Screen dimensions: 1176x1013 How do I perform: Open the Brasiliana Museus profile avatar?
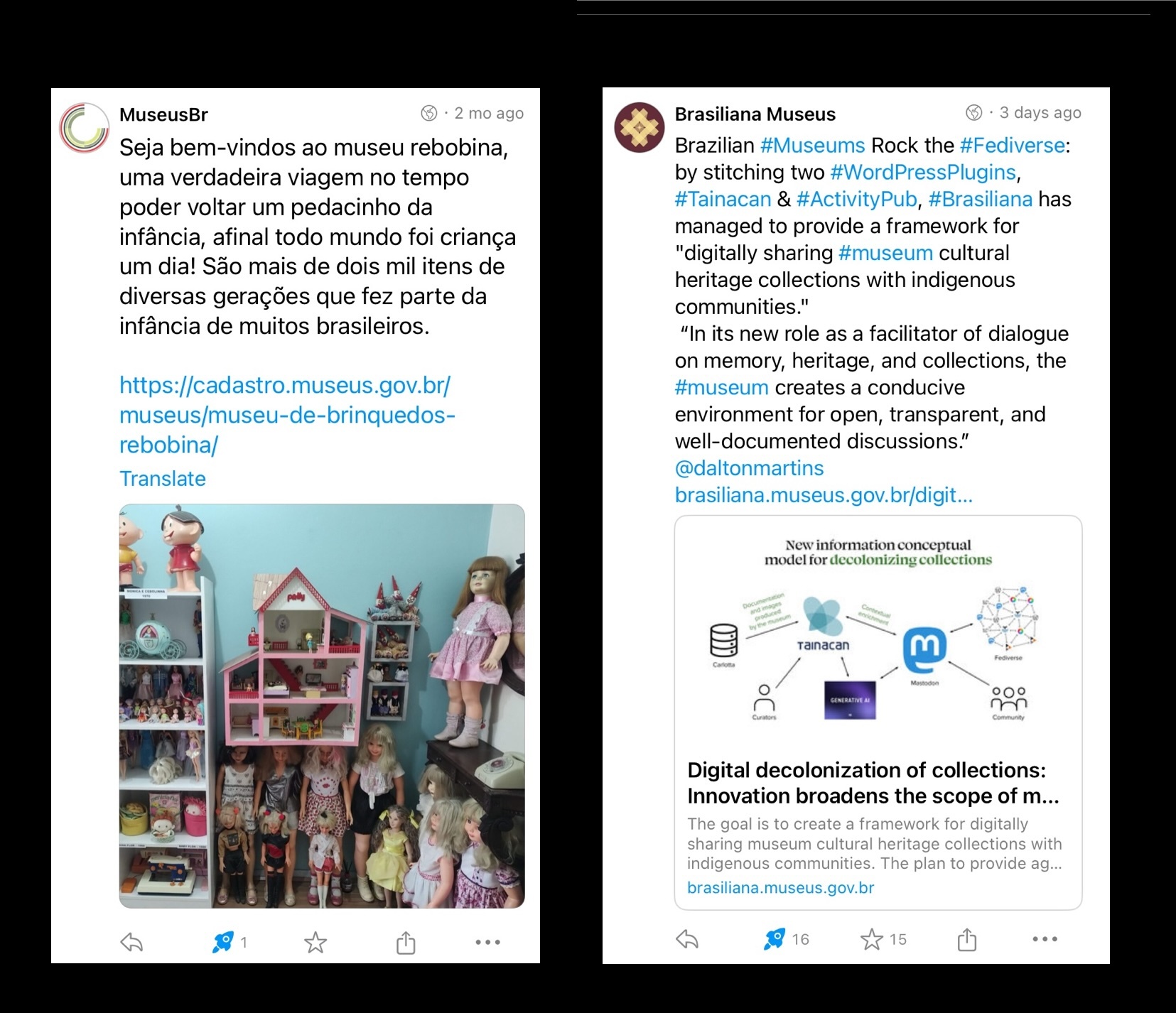(640, 128)
